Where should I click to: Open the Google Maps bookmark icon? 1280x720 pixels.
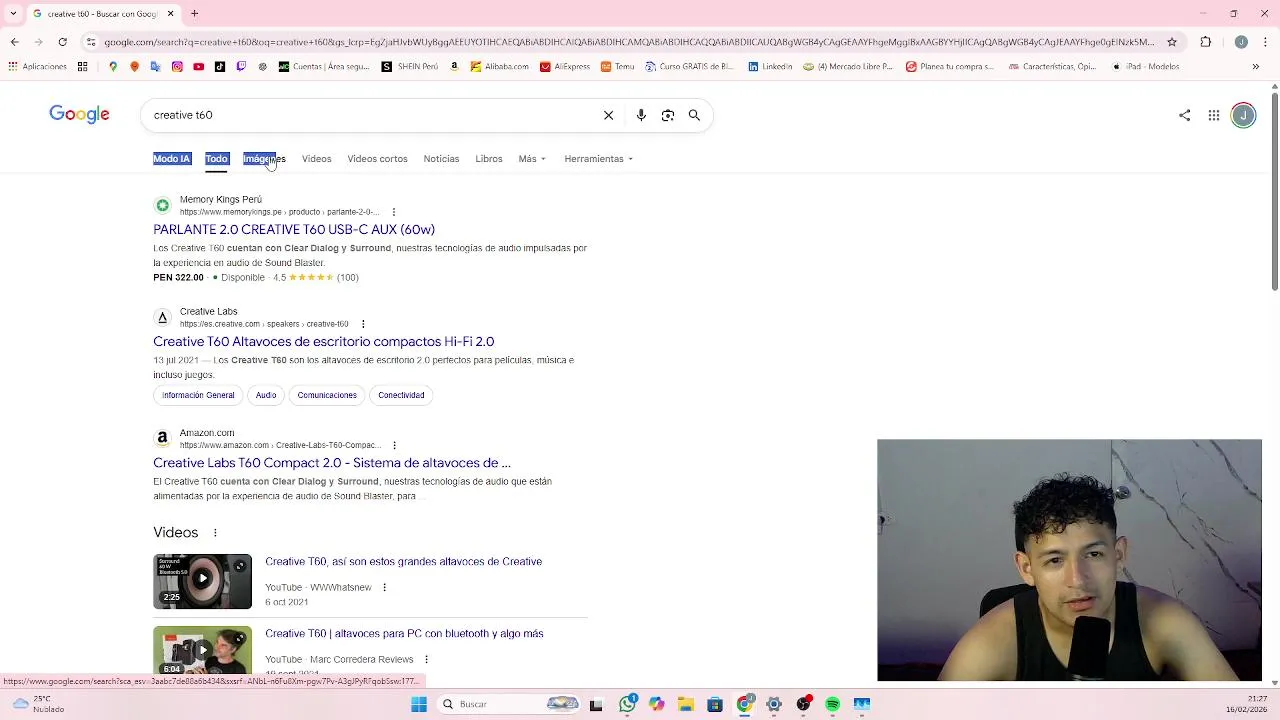(113, 67)
